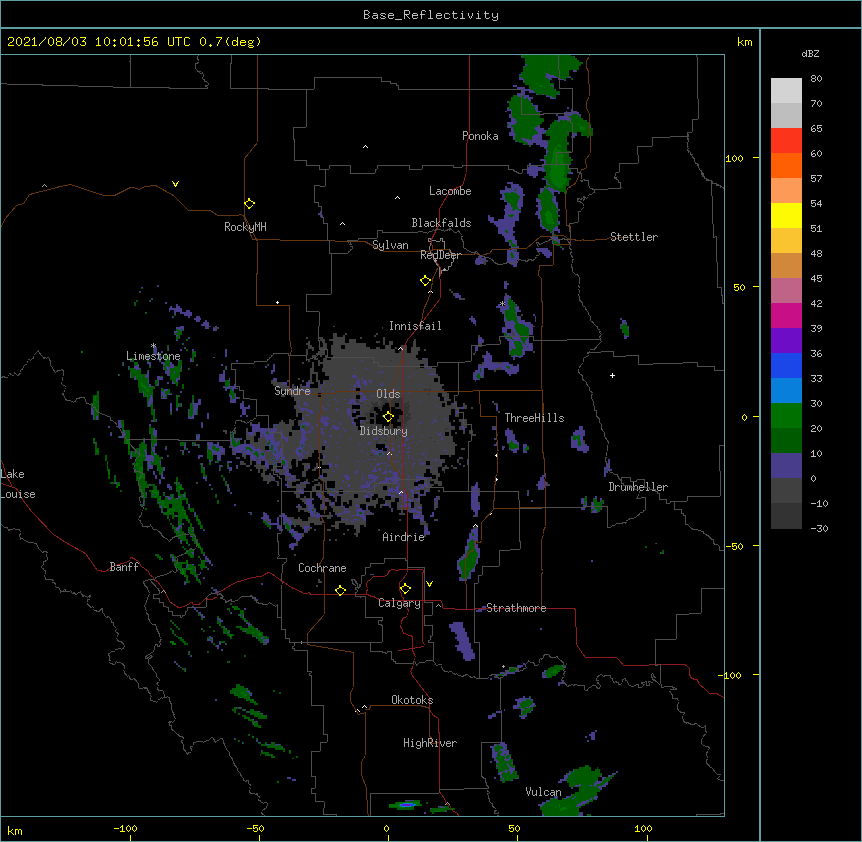Click the Limestone label
Image resolution: width=862 pixels, height=842 pixels.
tap(153, 356)
